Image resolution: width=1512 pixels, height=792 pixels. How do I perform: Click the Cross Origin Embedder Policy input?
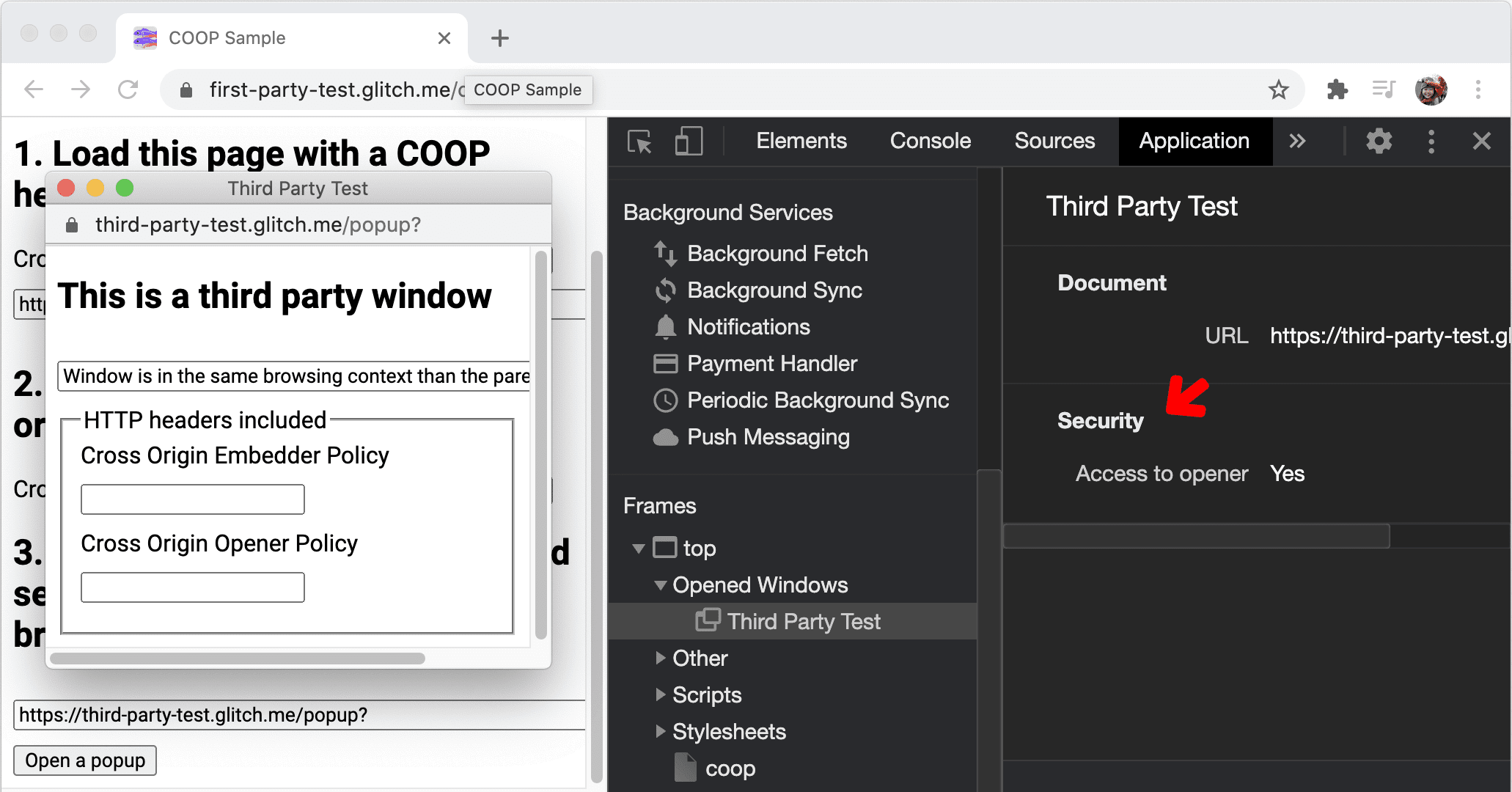(193, 499)
